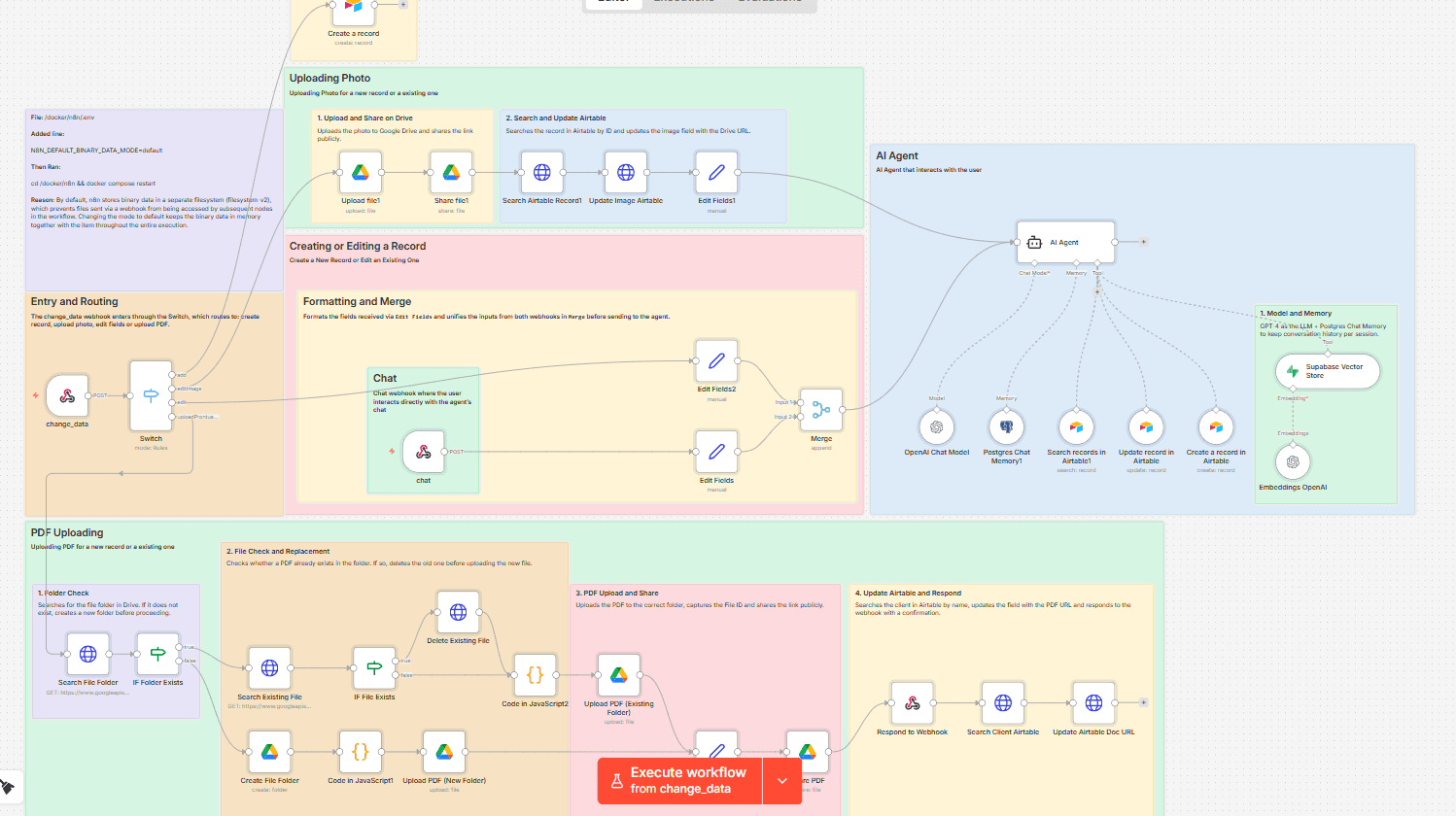Add node after AI Agent output plus
Viewport: 1456px width, 816px height.
pos(1144,242)
